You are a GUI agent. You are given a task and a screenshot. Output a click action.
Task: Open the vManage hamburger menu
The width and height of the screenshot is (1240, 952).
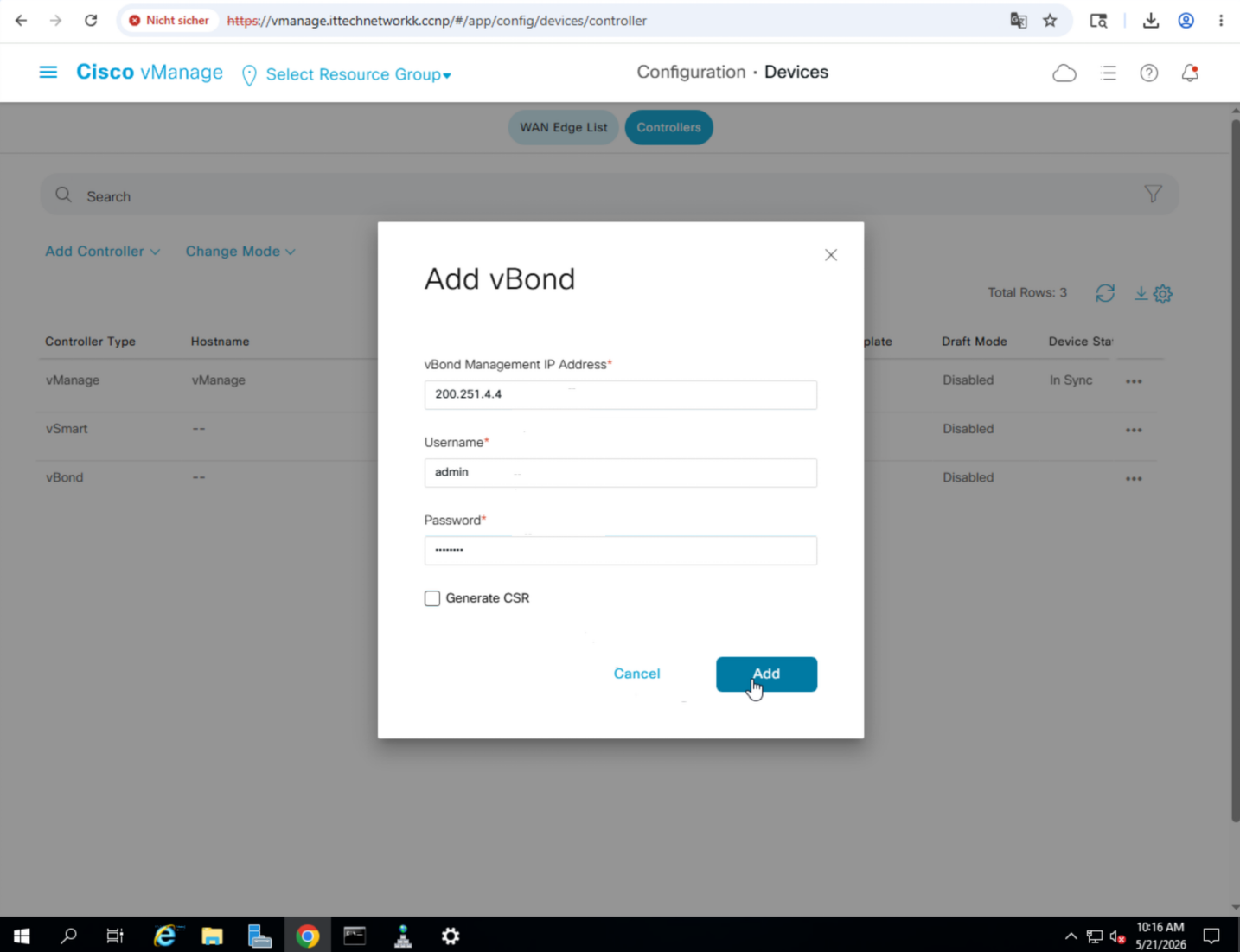(48, 73)
